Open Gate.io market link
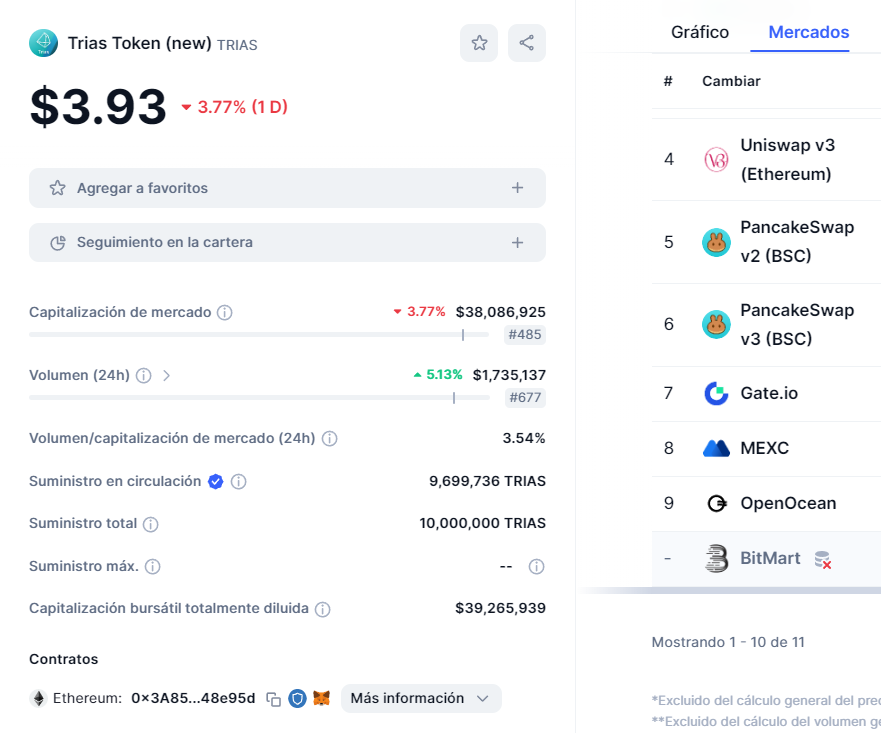 tap(769, 393)
